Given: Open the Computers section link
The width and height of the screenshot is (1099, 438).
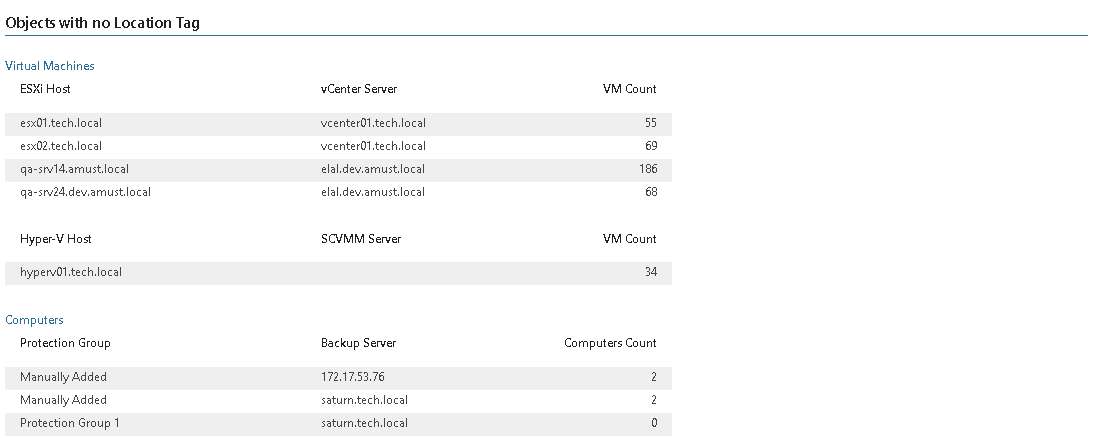Looking at the screenshot, I should [34, 320].
